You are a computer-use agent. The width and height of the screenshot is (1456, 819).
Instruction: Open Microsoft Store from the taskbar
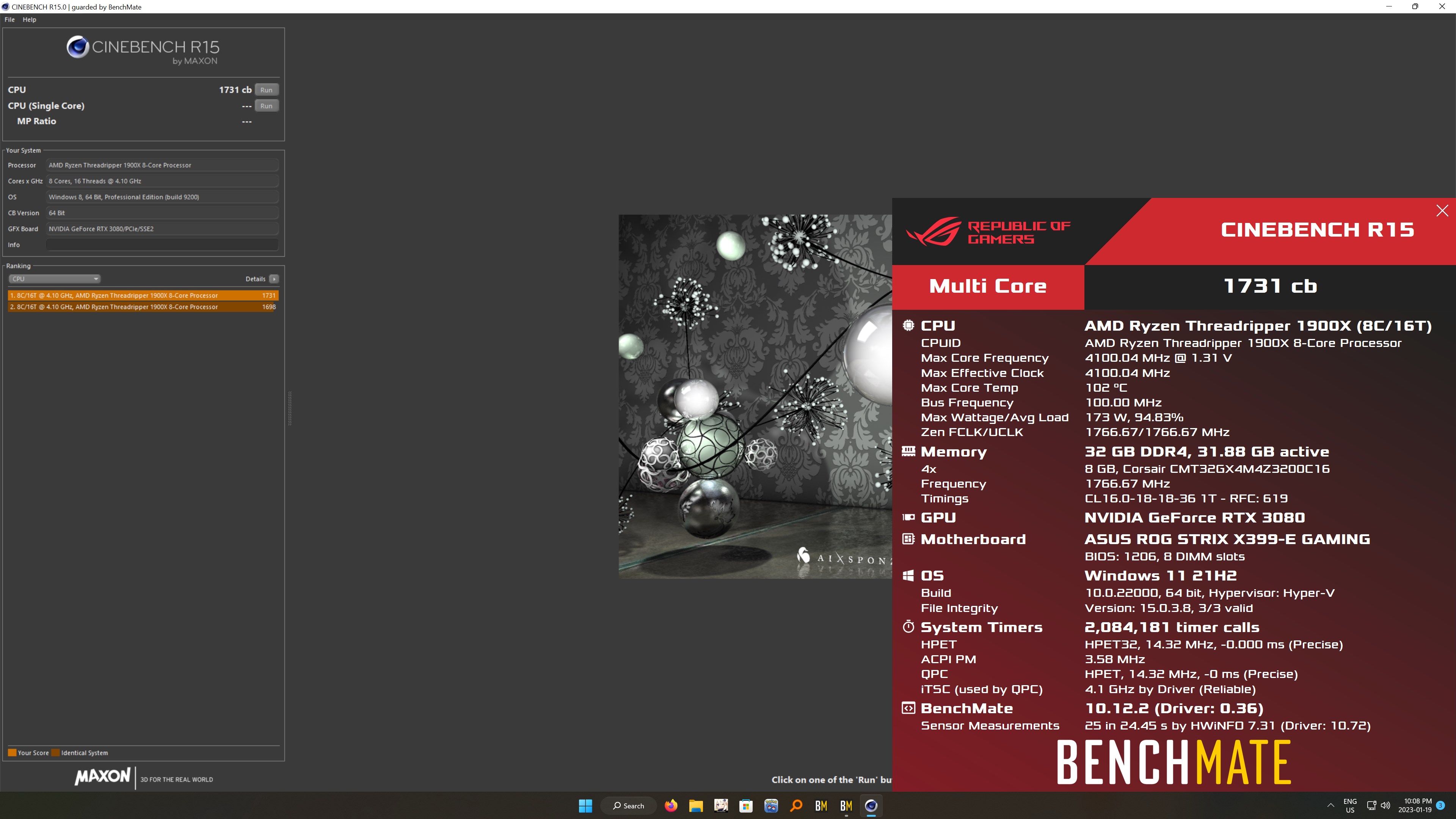[x=746, y=806]
